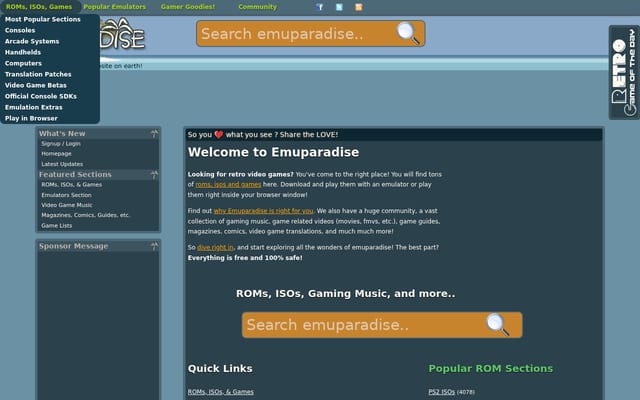Open the RSS feed icon in top bar
Image resolution: width=640 pixels, height=400 pixels.
359,7
